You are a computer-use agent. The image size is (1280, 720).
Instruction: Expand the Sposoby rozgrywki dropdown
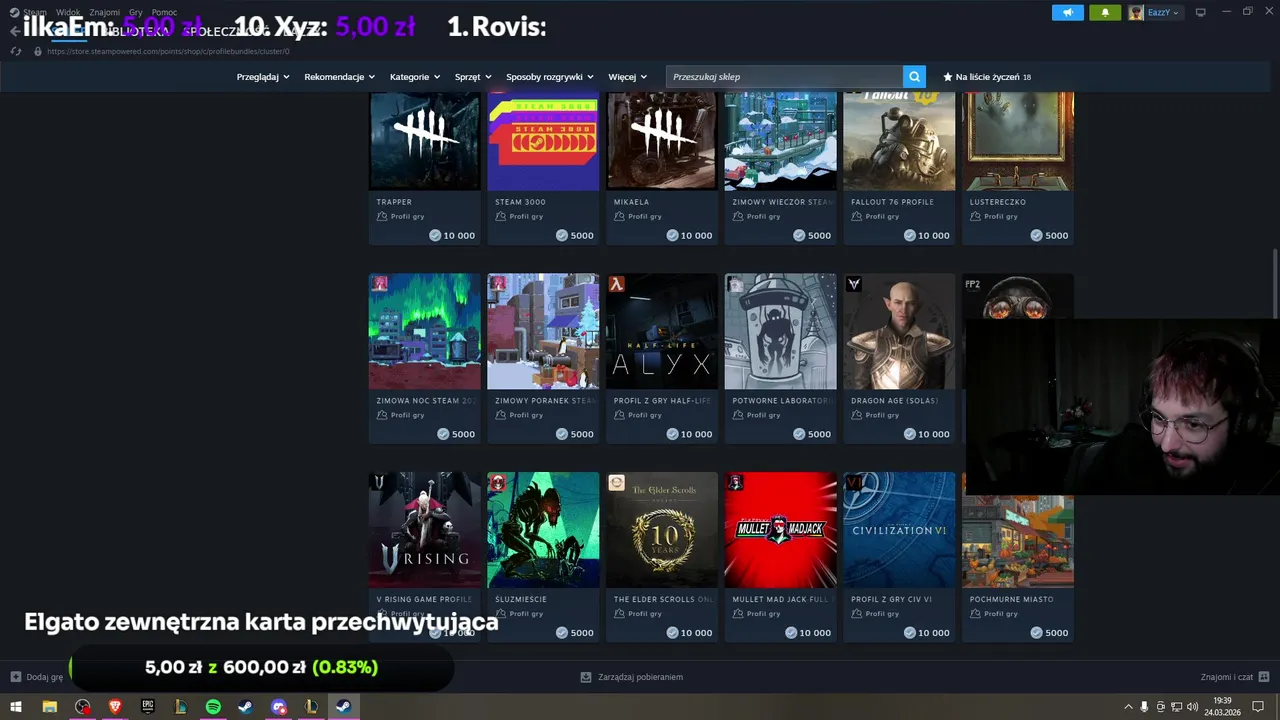coord(550,76)
